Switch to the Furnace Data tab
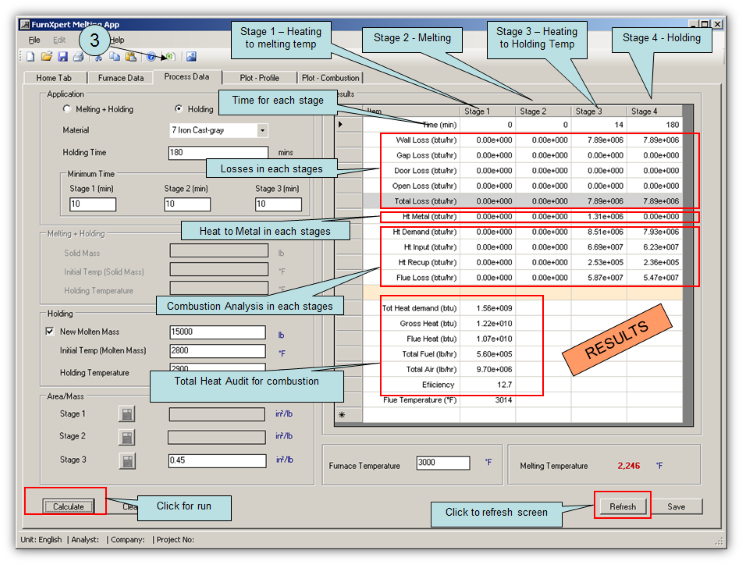This screenshot has height=565, width=743. (x=121, y=78)
